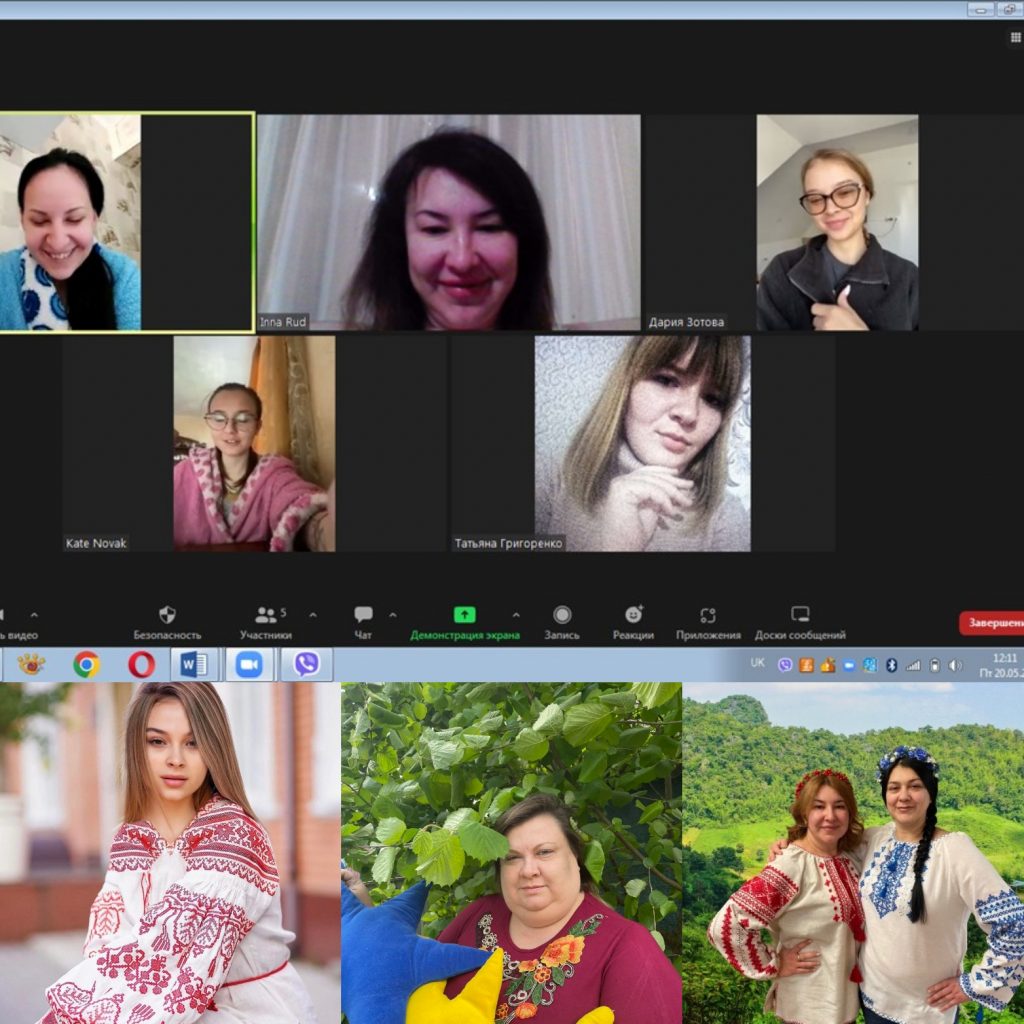Click the UK keyboard language indicator
Viewport: 1024px width, 1024px height.
pyautogui.click(x=758, y=664)
